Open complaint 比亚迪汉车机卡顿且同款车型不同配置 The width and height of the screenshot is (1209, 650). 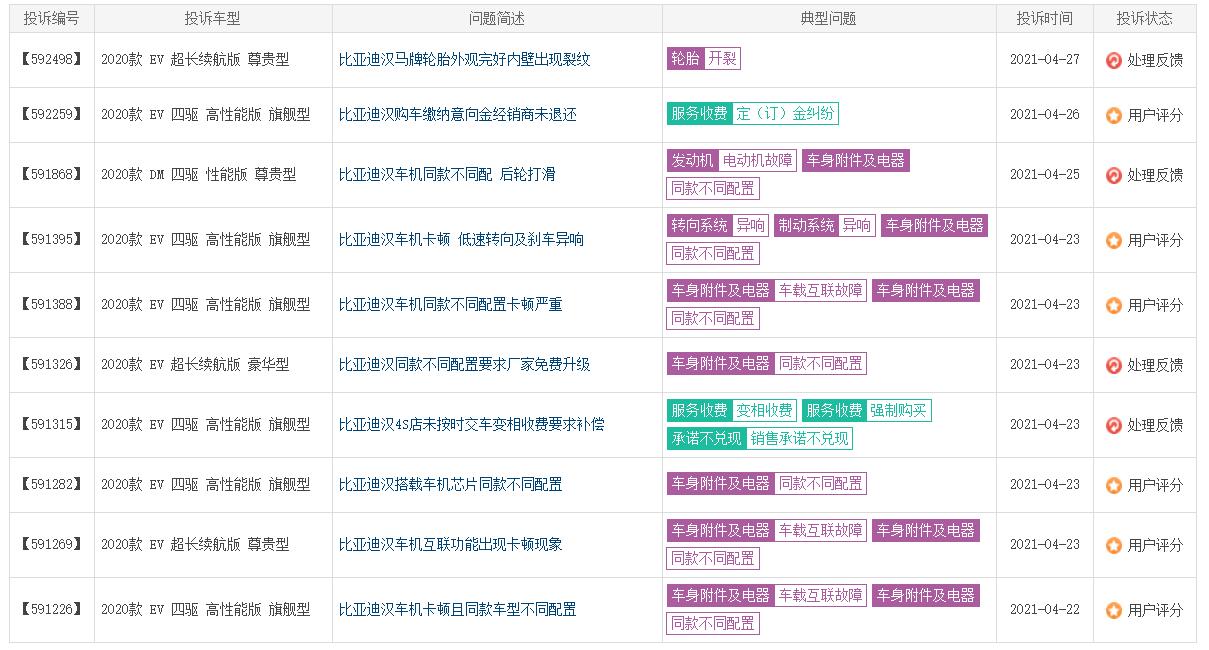[457, 610]
